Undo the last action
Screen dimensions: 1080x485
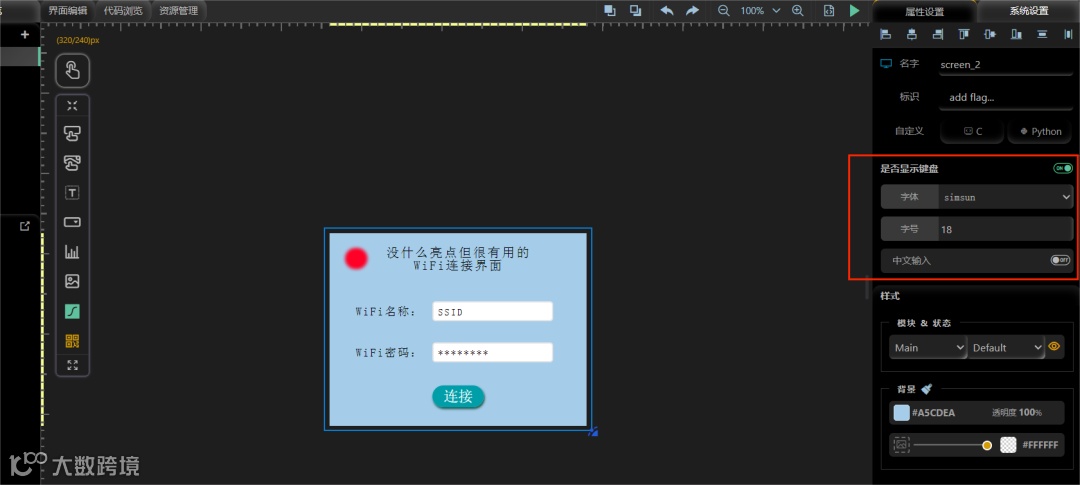[x=667, y=10]
